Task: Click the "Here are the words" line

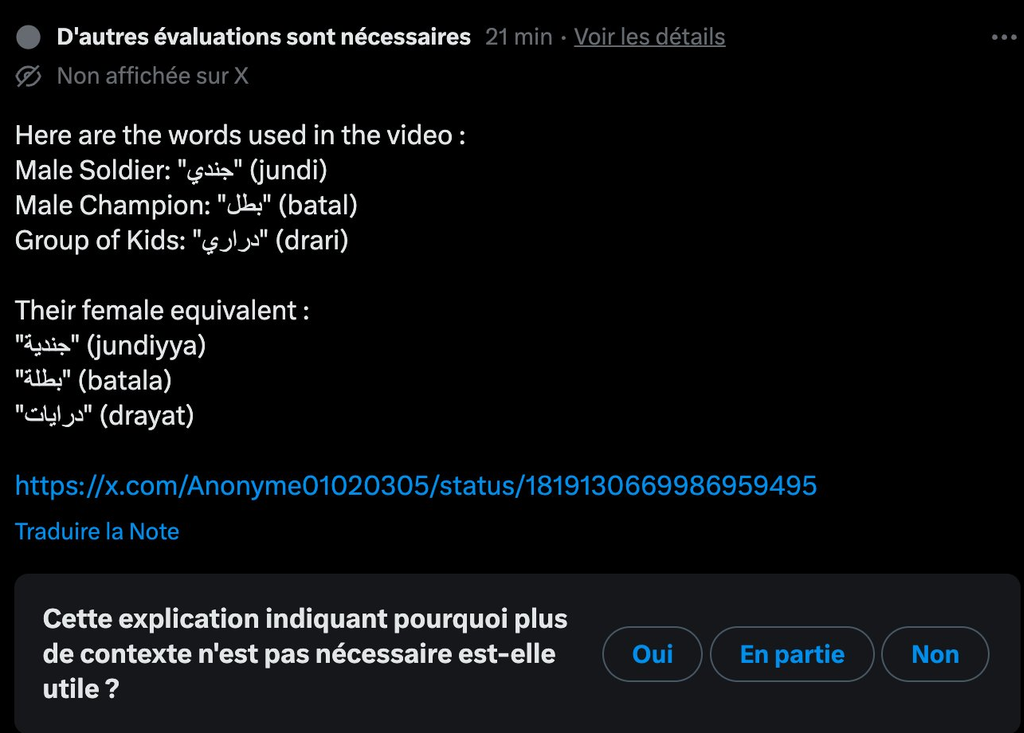Action: click(x=240, y=135)
